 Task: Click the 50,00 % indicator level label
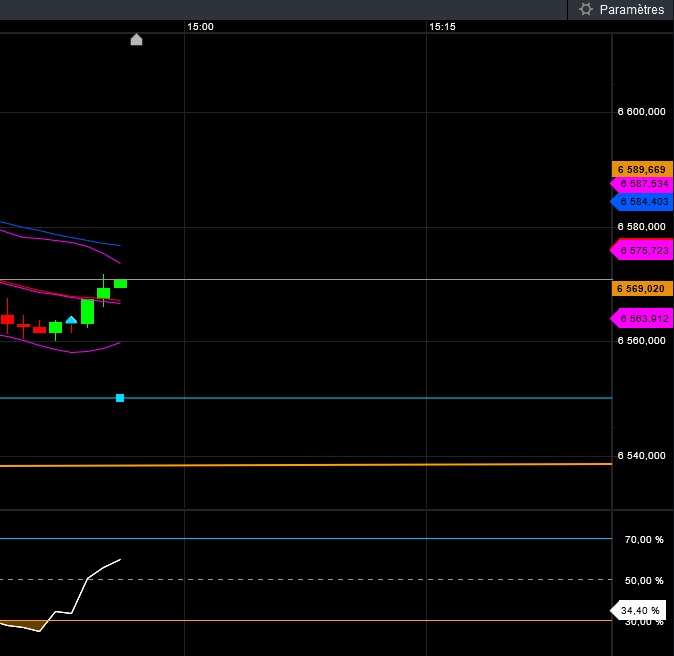click(644, 581)
